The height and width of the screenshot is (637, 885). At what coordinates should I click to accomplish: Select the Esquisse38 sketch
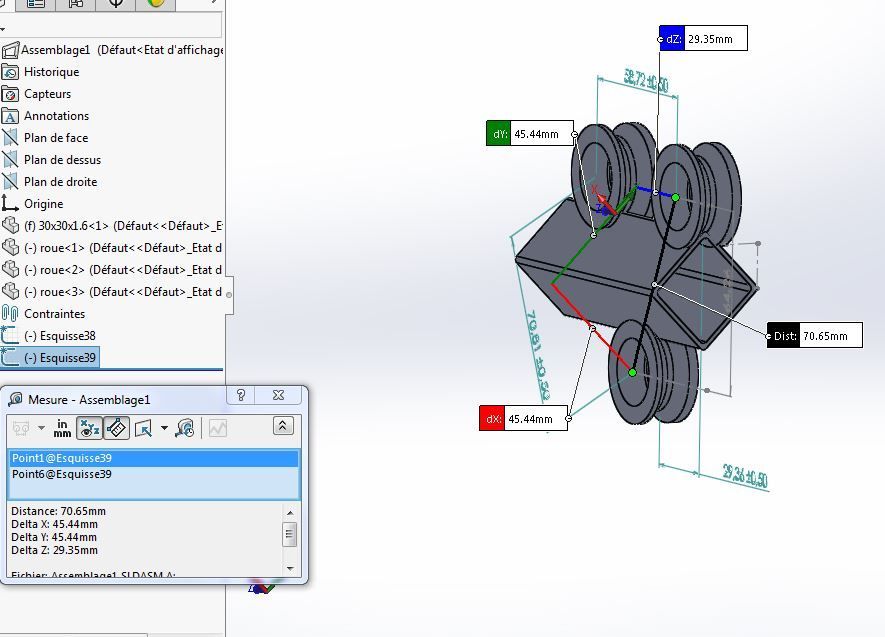(60, 336)
